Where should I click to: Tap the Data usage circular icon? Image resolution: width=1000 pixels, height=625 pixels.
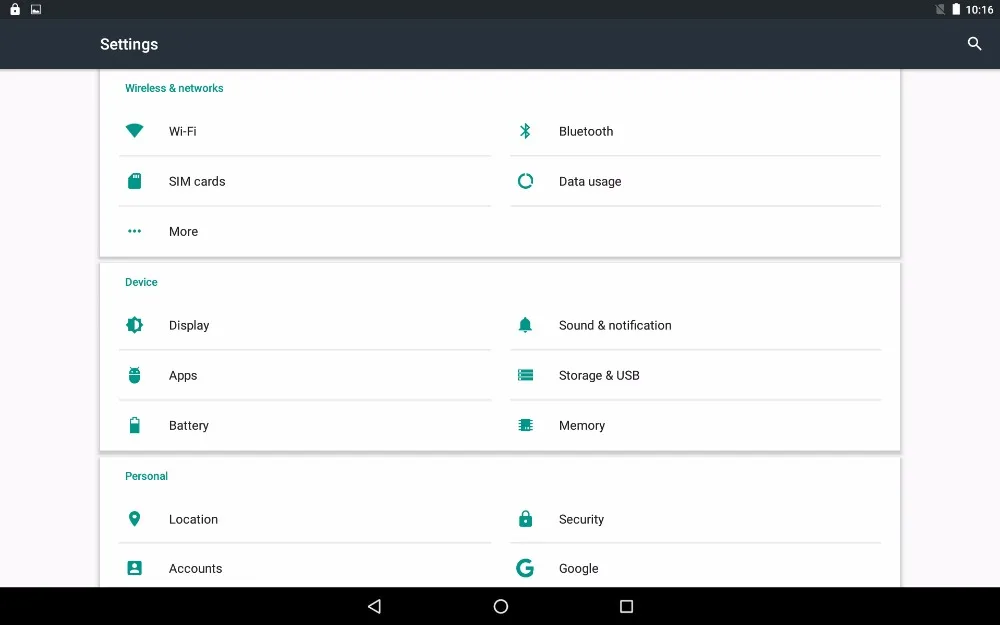pyautogui.click(x=525, y=181)
